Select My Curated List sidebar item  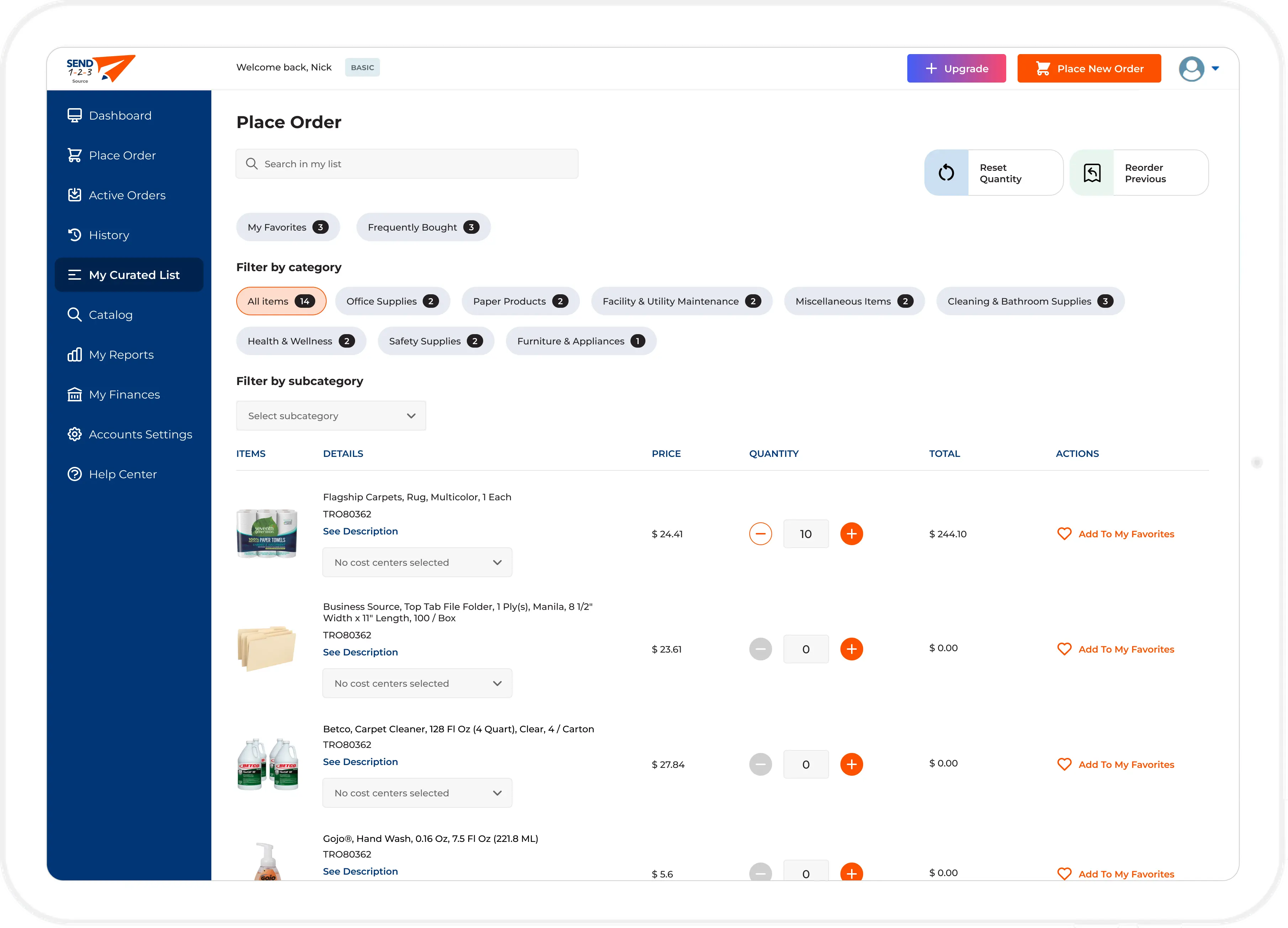(x=128, y=275)
